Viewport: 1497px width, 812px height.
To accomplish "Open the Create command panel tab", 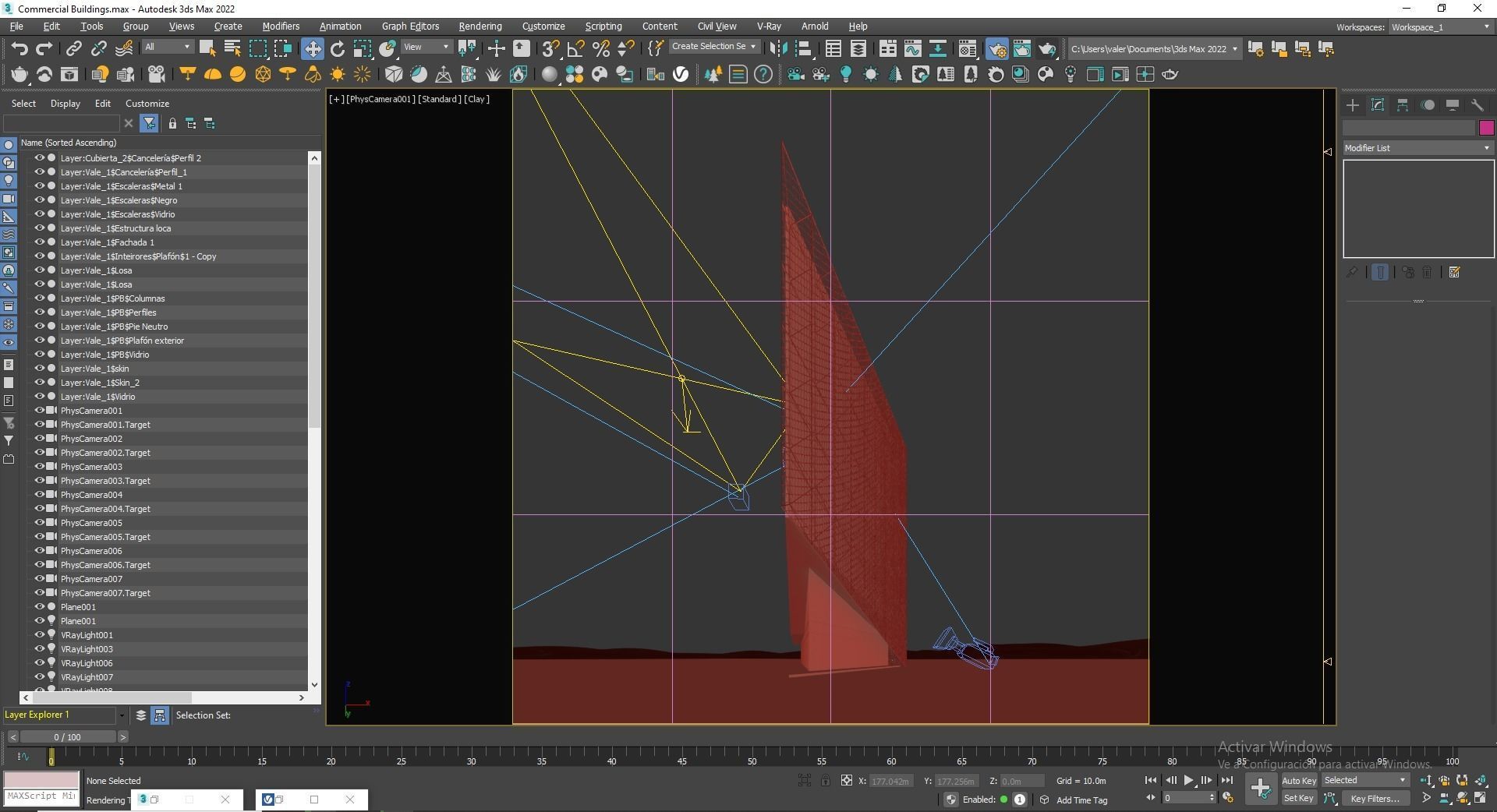I will [1353, 104].
